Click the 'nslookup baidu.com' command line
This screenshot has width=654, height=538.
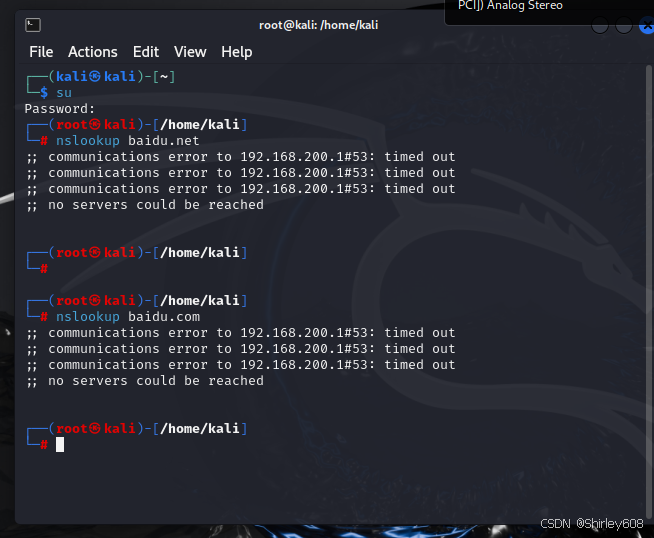[x=128, y=317]
